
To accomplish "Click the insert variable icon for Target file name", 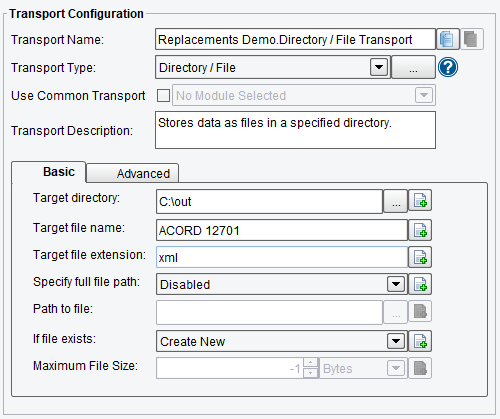I will coord(420,230).
